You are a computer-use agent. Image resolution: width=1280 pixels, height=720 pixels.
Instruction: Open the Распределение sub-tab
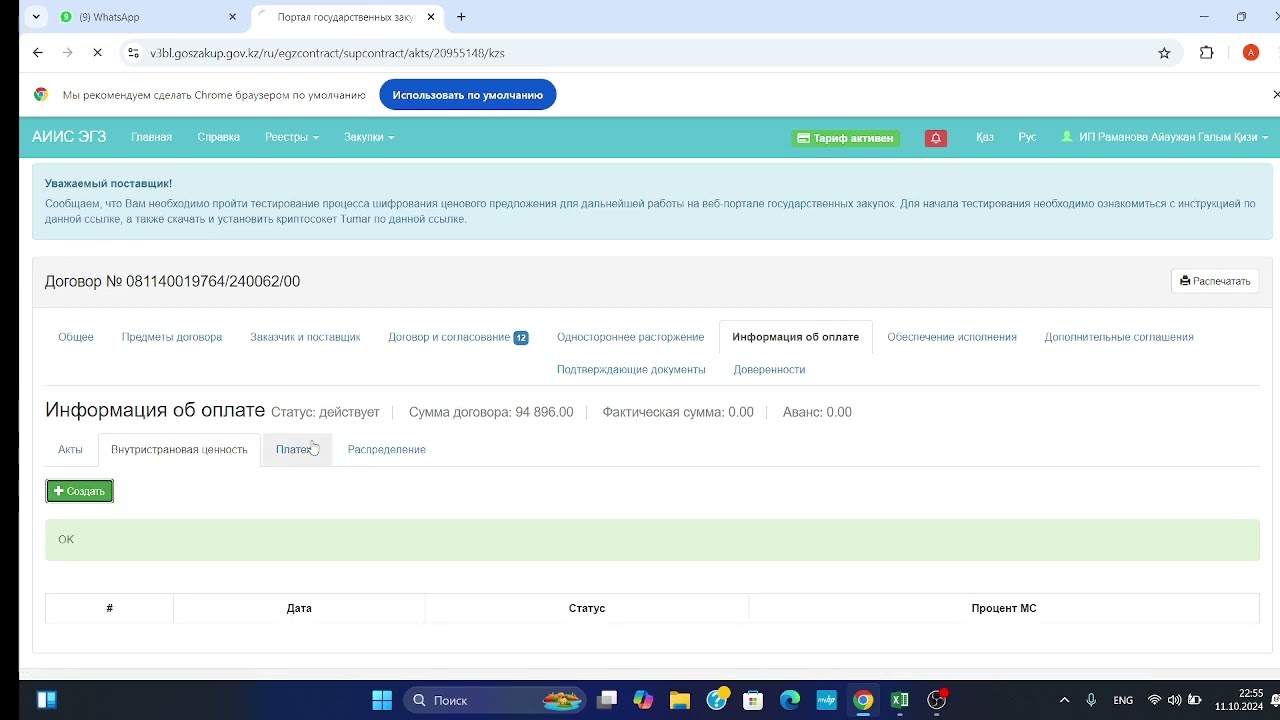pos(387,450)
